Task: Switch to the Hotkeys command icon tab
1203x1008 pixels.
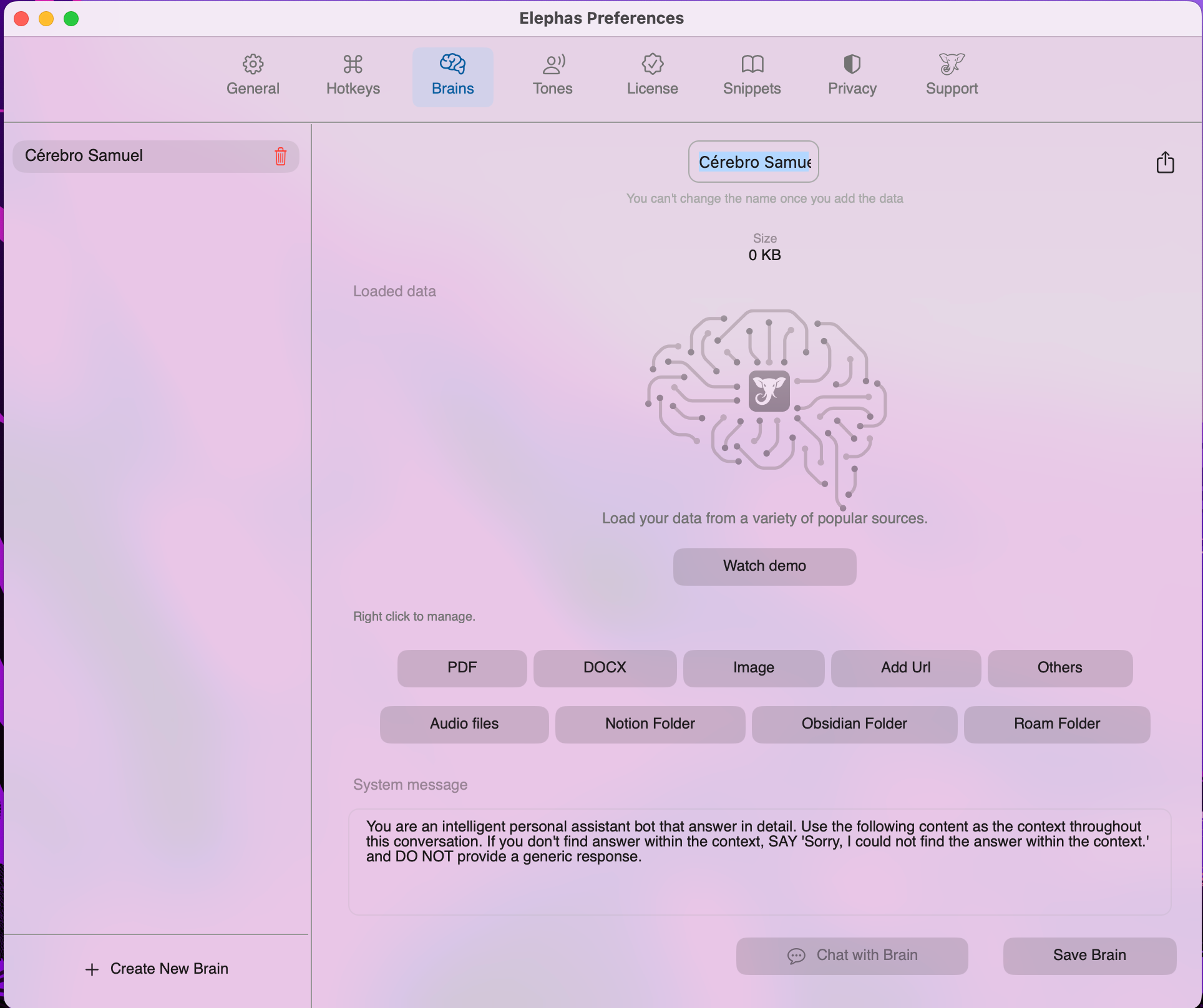Action: tap(353, 75)
